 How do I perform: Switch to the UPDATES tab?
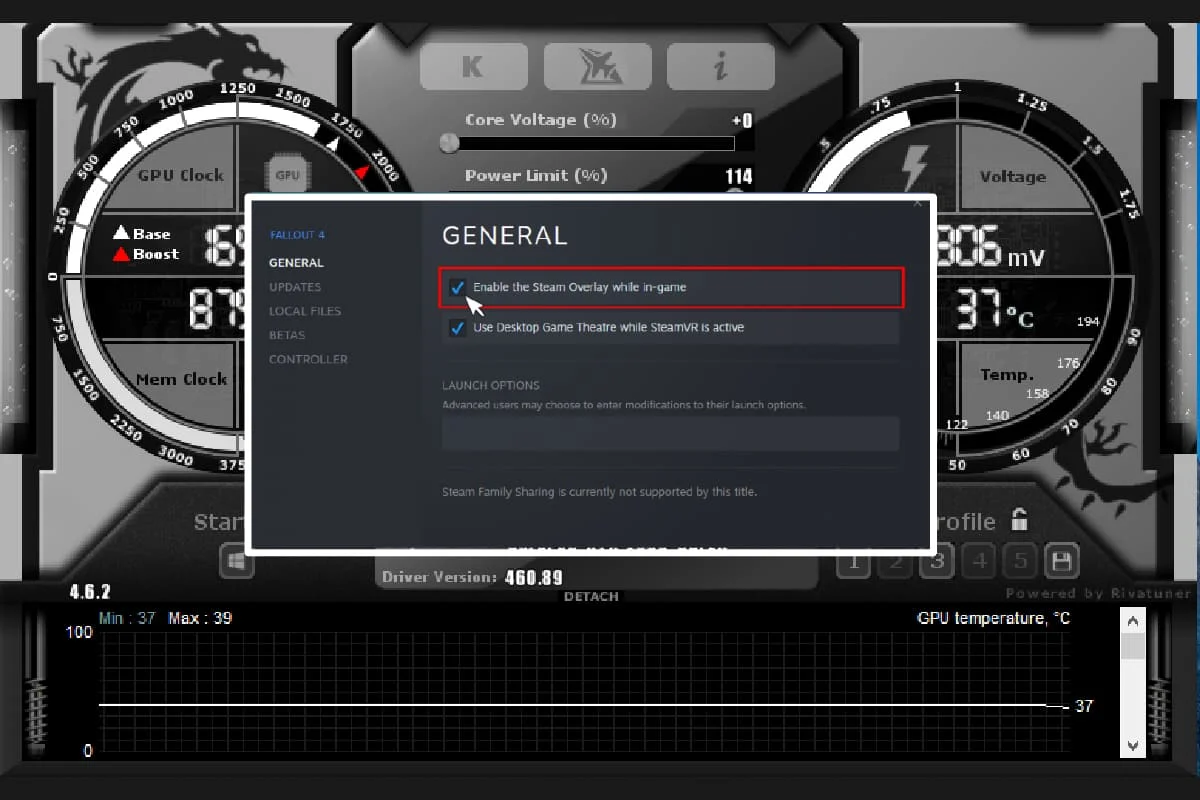click(x=295, y=287)
